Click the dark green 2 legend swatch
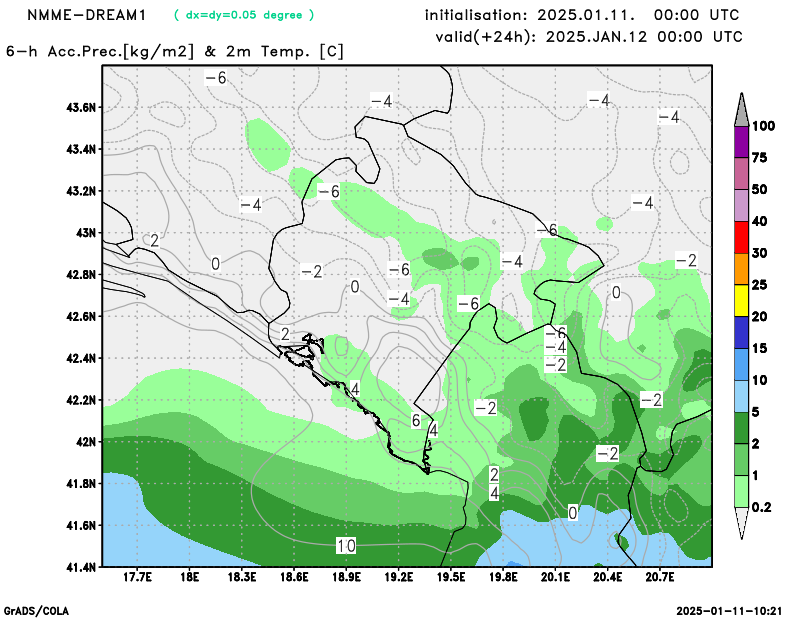Viewport: 800px width, 618px height. coord(741,428)
